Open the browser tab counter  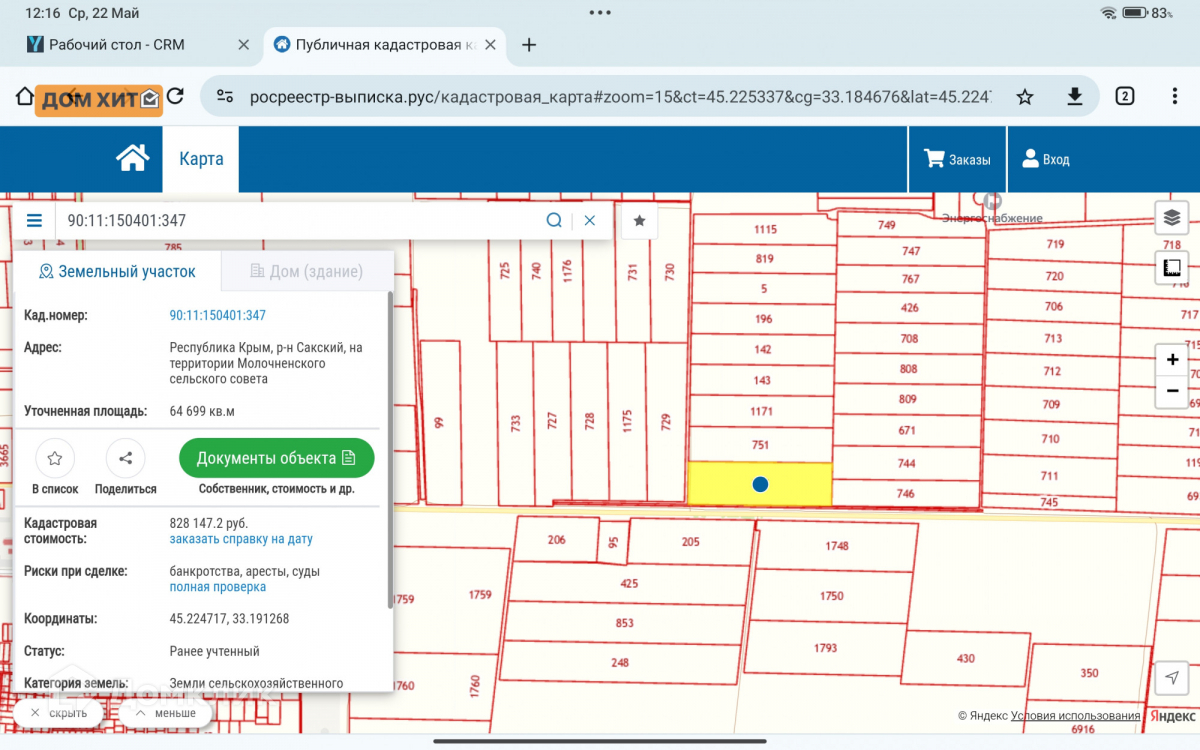(1125, 96)
